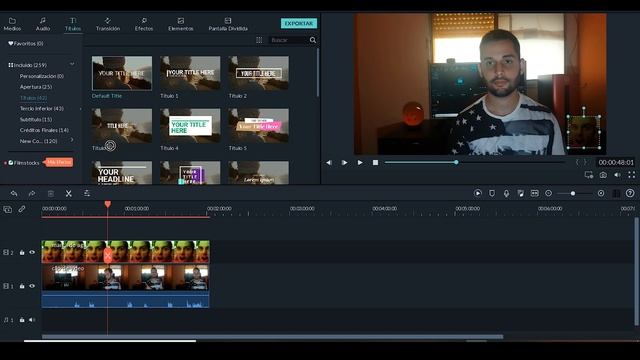640x360 pixels.
Task: Click the render preview icon in timeline toolbar
Action: coord(478,193)
